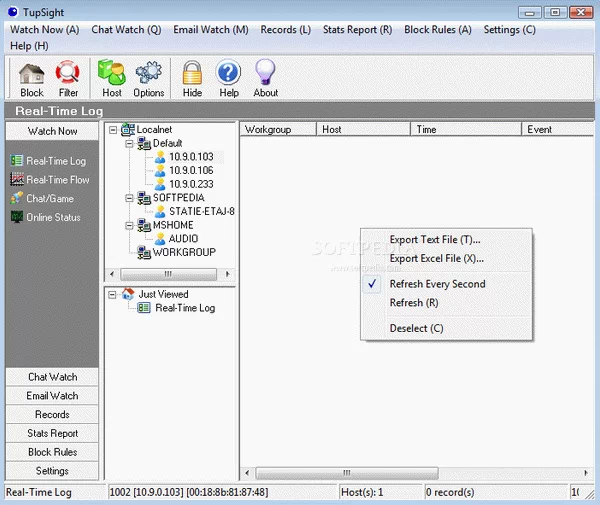Open Options gear icon
This screenshot has height=505, width=600.
tap(149, 78)
